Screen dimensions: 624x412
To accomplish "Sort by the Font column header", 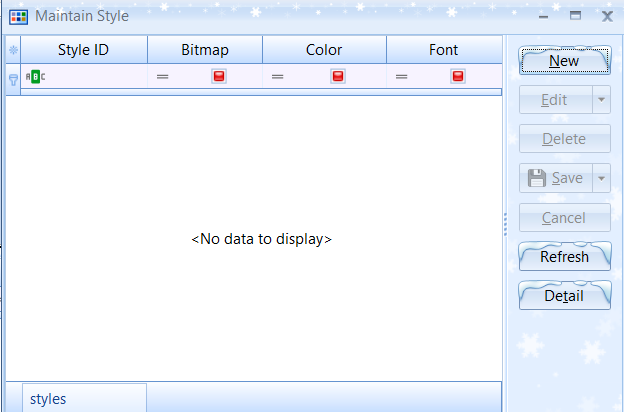I will click(x=443, y=50).
